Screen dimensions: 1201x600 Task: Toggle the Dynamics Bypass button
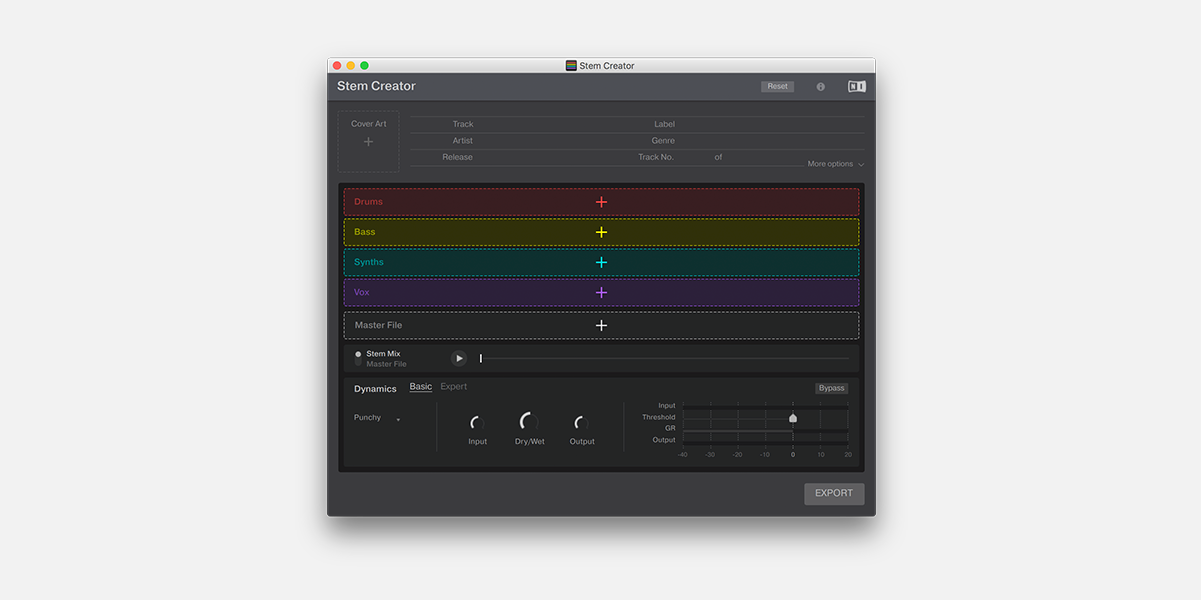[831, 388]
